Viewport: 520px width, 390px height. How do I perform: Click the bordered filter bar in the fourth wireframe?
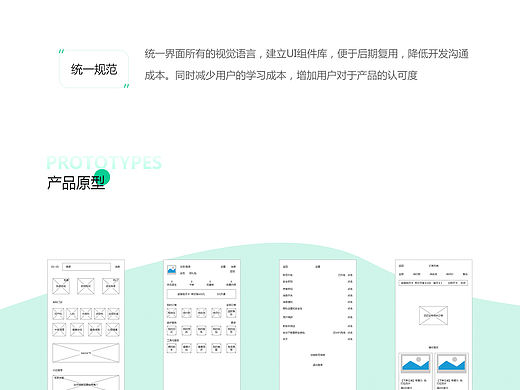coord(433,283)
